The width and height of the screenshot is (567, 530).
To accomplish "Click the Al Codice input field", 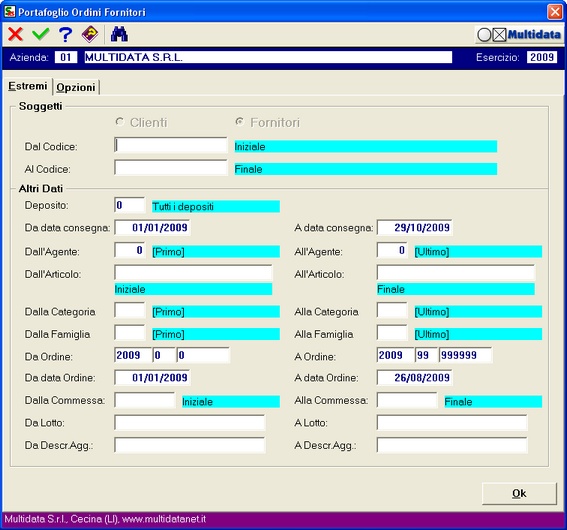I will pos(171,168).
